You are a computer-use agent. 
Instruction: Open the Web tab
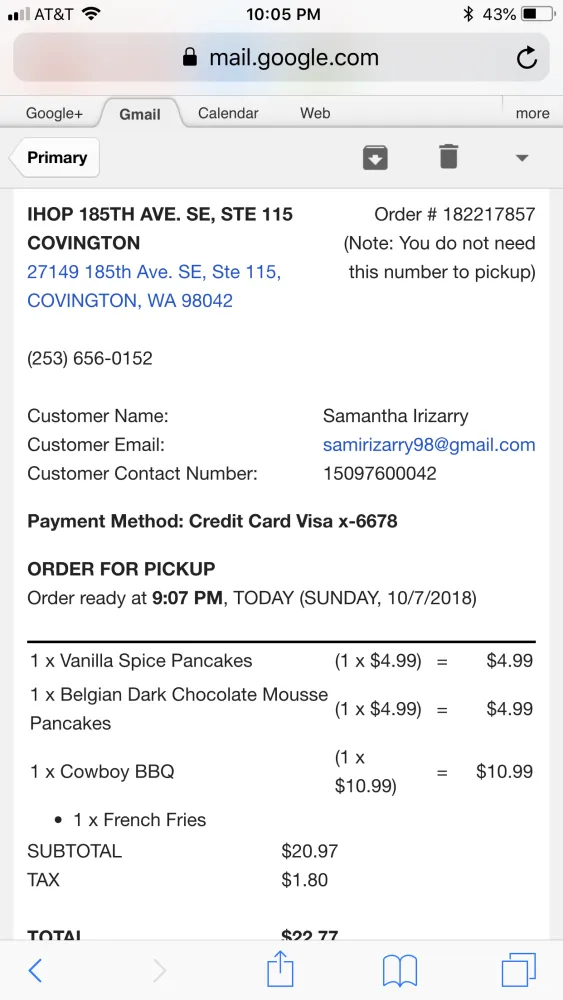coord(315,113)
